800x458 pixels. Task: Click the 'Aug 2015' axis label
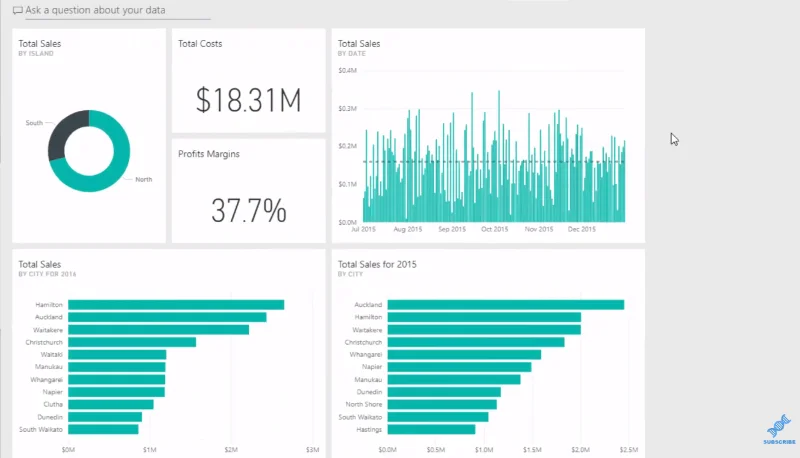coord(408,230)
